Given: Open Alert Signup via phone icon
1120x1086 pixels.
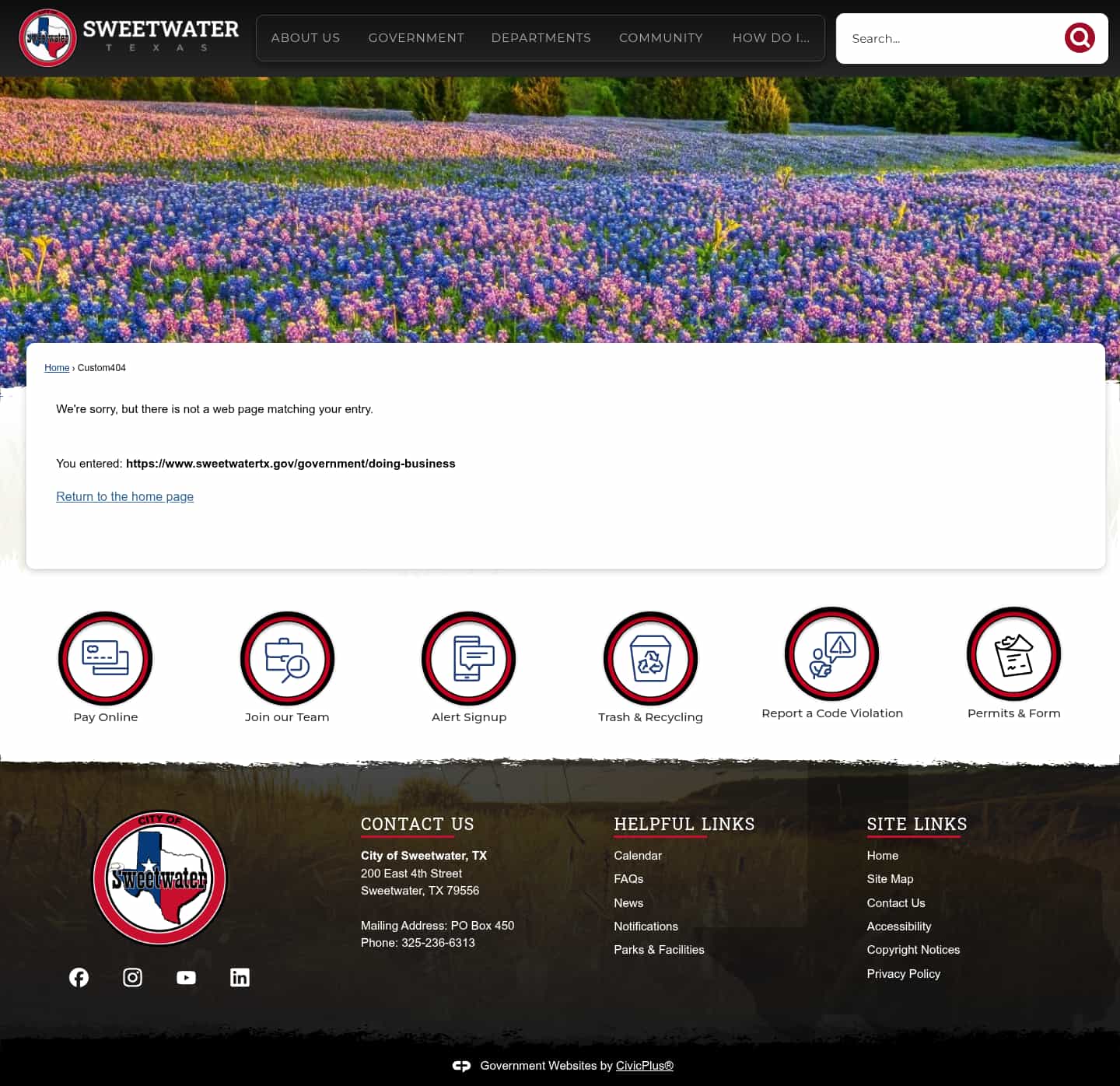Looking at the screenshot, I should [x=468, y=658].
